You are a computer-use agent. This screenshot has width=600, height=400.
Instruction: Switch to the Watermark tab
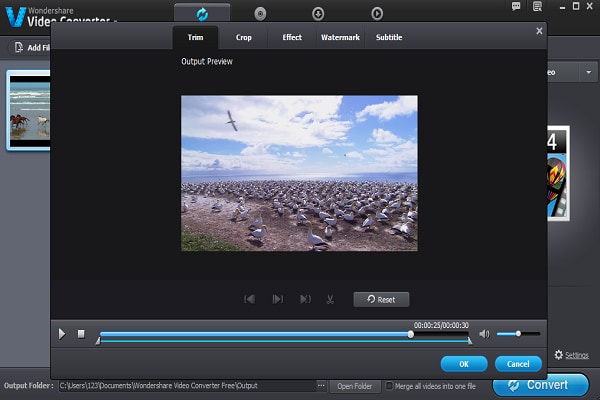tap(340, 37)
